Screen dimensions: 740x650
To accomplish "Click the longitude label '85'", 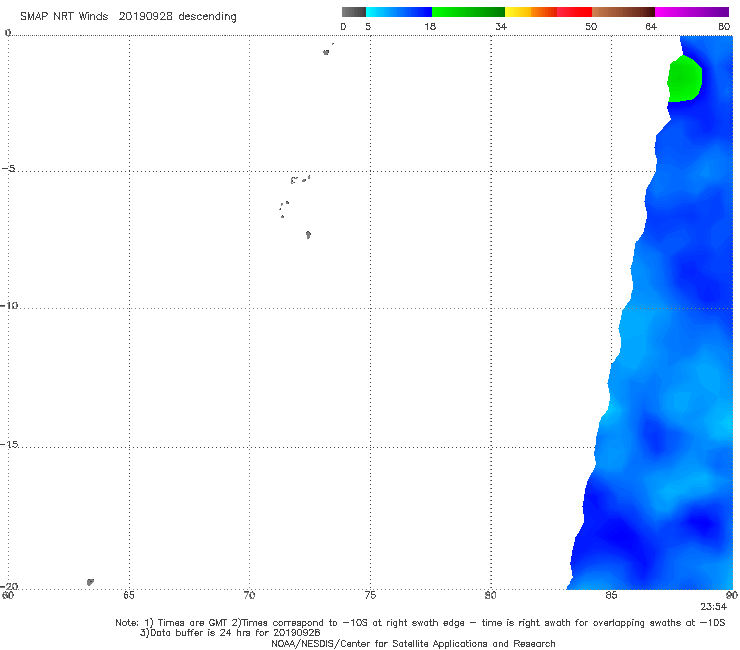I will tap(611, 596).
